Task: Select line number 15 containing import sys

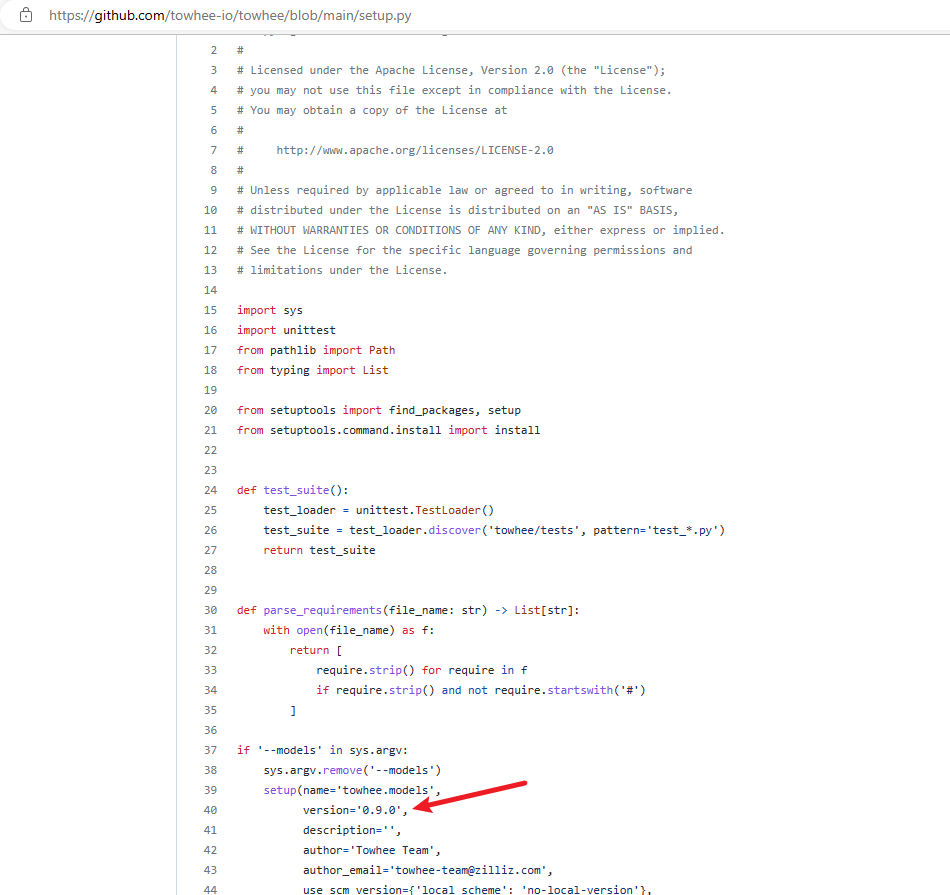Action: coord(212,310)
